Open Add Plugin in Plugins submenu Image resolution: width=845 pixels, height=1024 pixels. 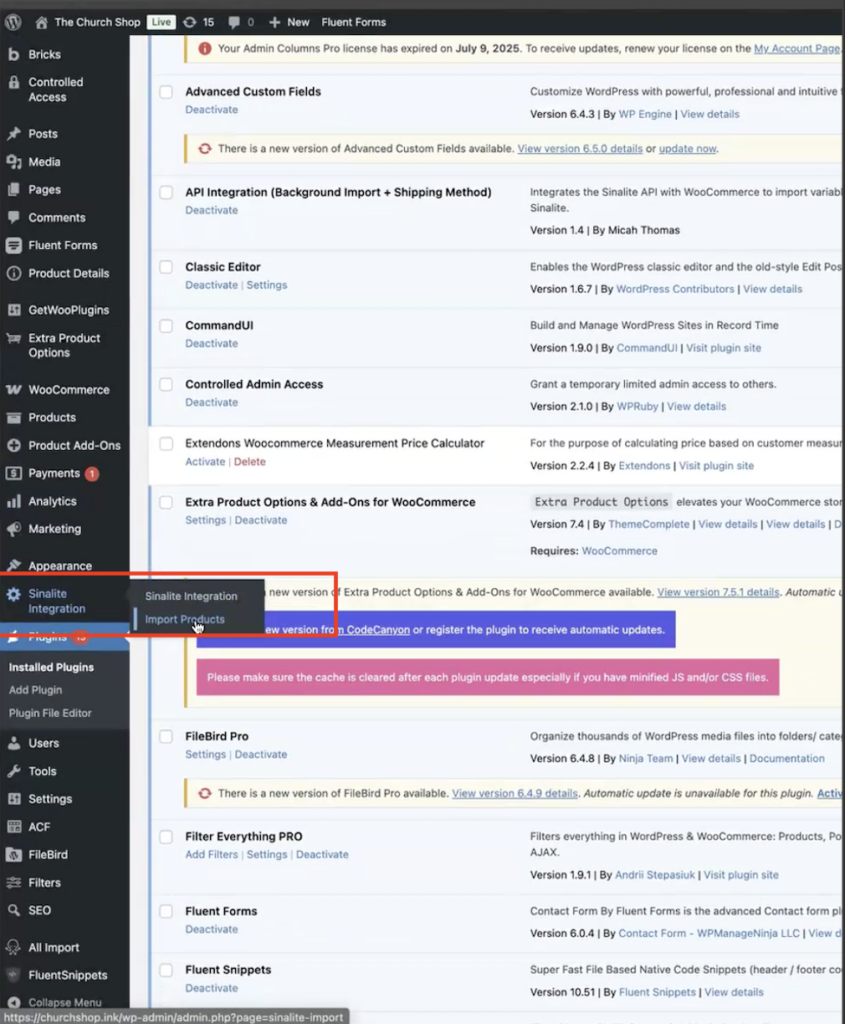pyautogui.click(x=35, y=690)
